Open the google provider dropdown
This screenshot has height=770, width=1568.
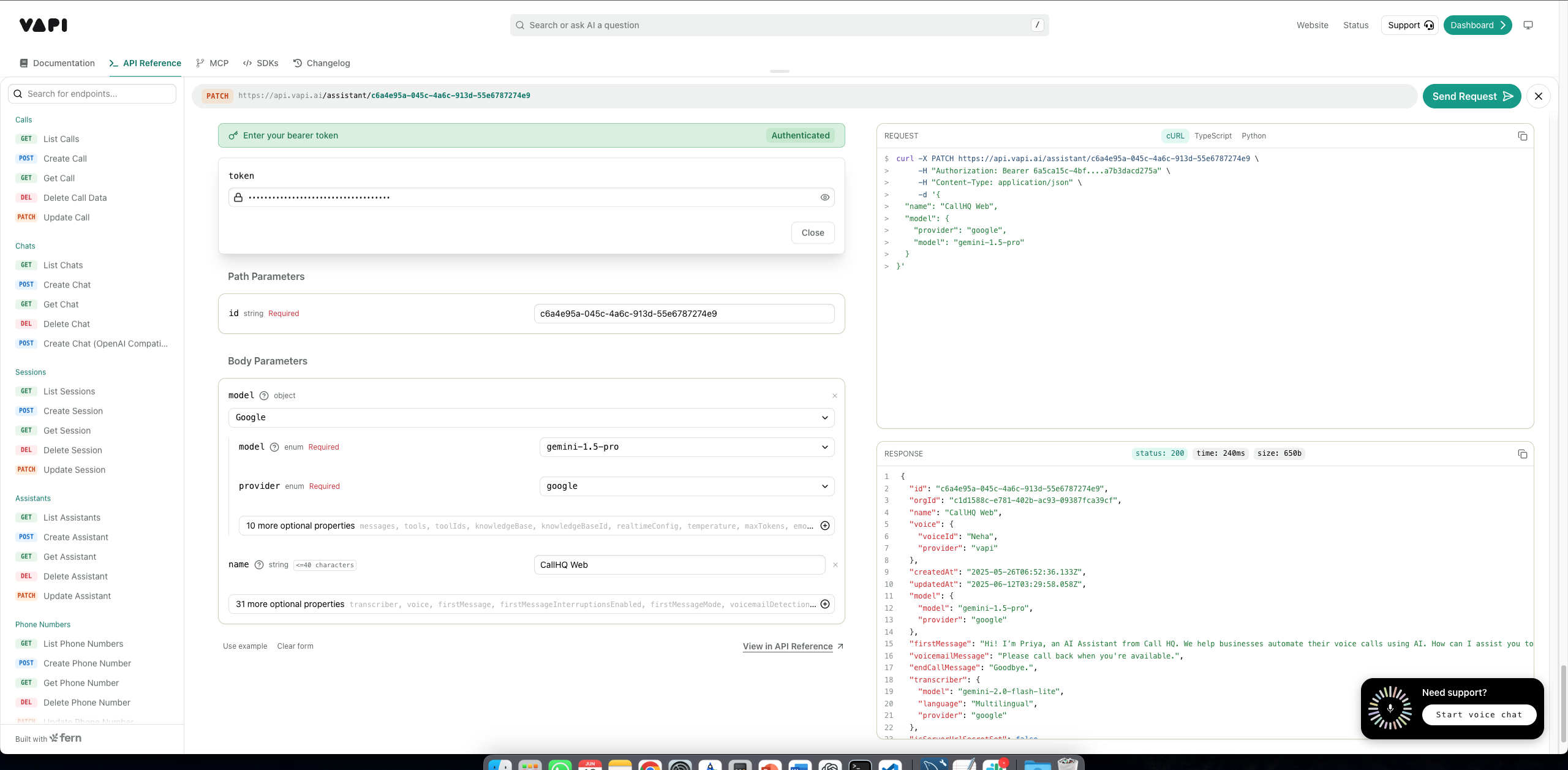[687, 486]
